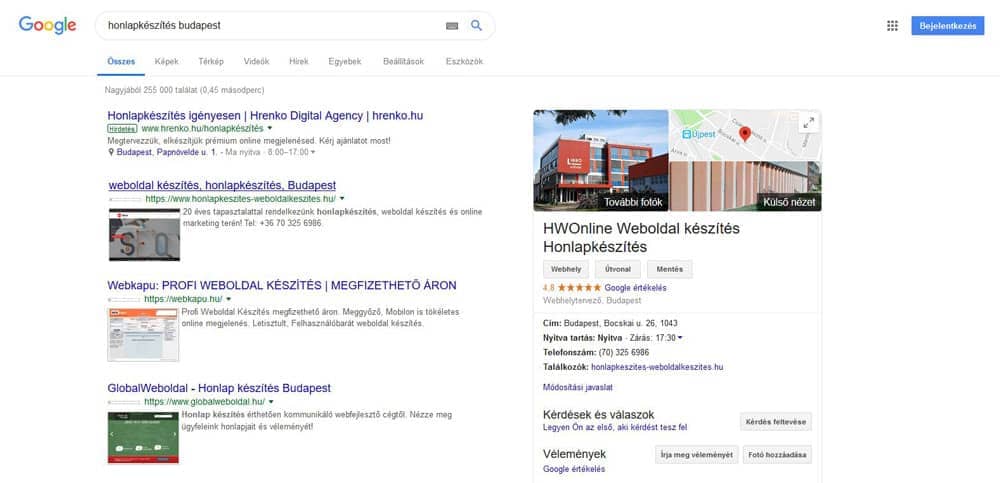Switch to the Térkép tab
This screenshot has height=483, width=1000.
point(211,61)
